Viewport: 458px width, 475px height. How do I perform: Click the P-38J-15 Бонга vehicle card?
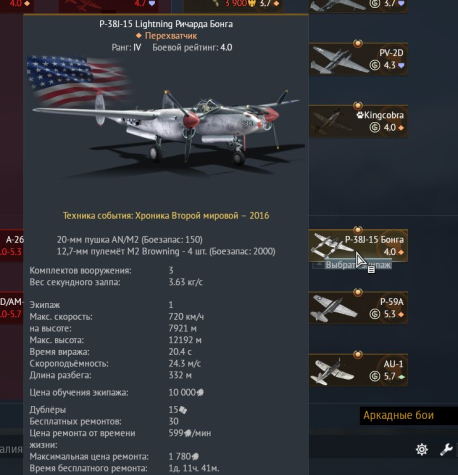coord(358,245)
